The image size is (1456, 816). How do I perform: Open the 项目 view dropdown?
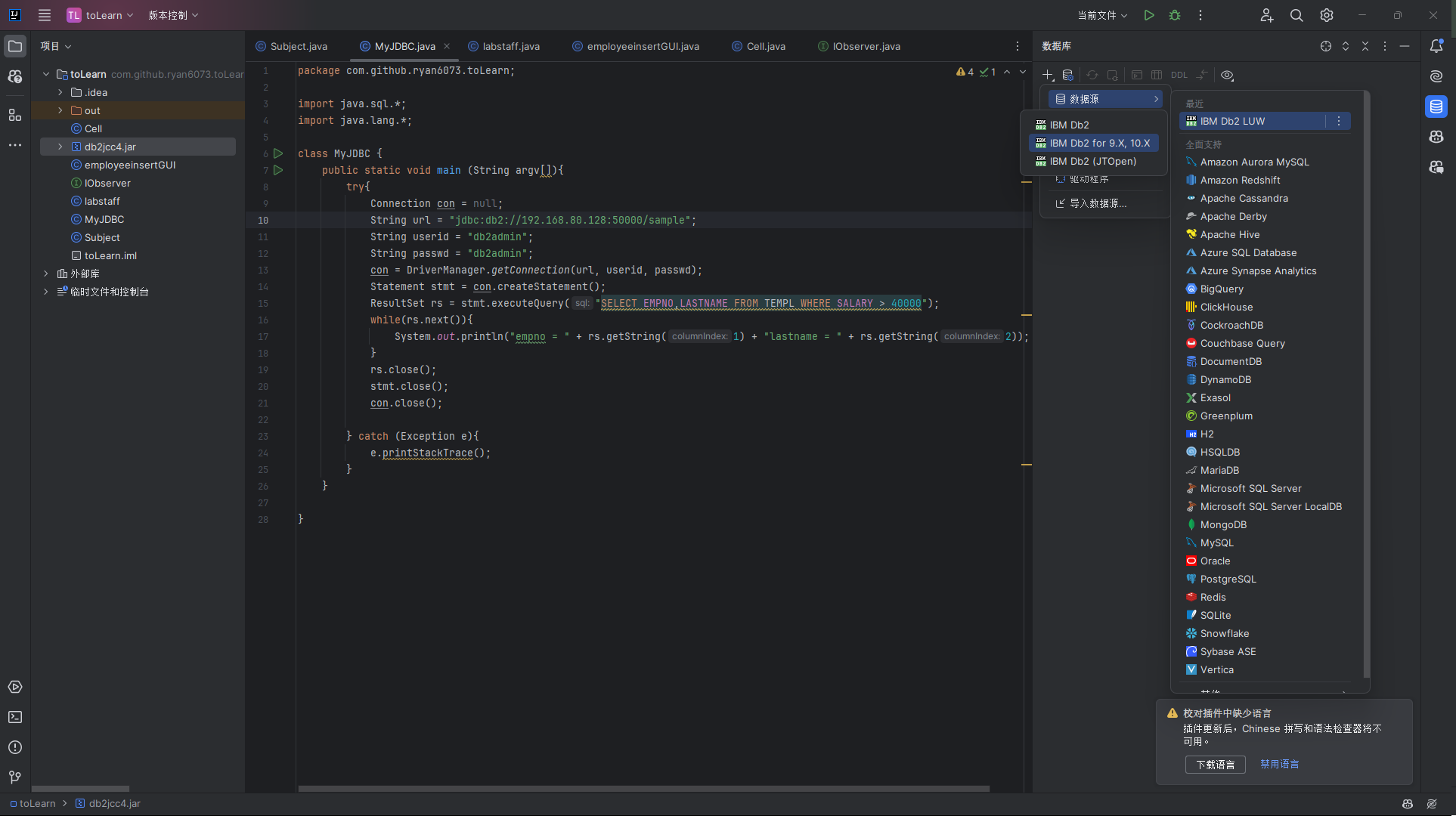coord(56,46)
